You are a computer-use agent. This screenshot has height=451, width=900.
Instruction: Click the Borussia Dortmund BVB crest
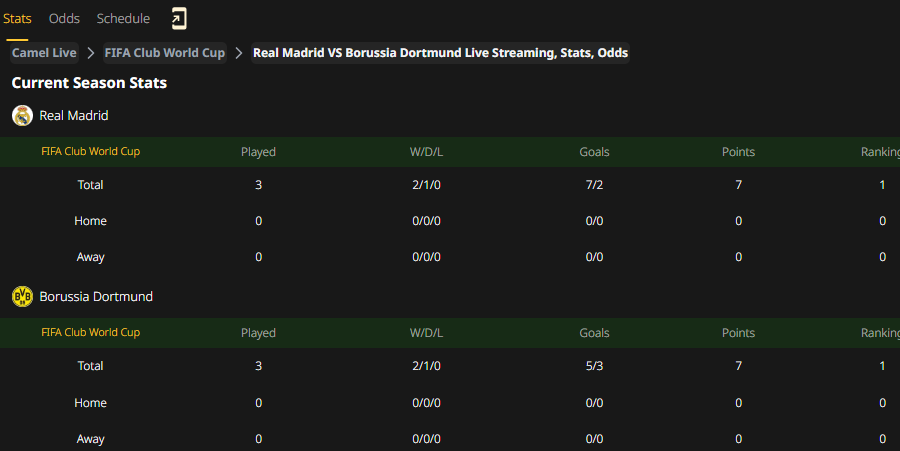22,297
